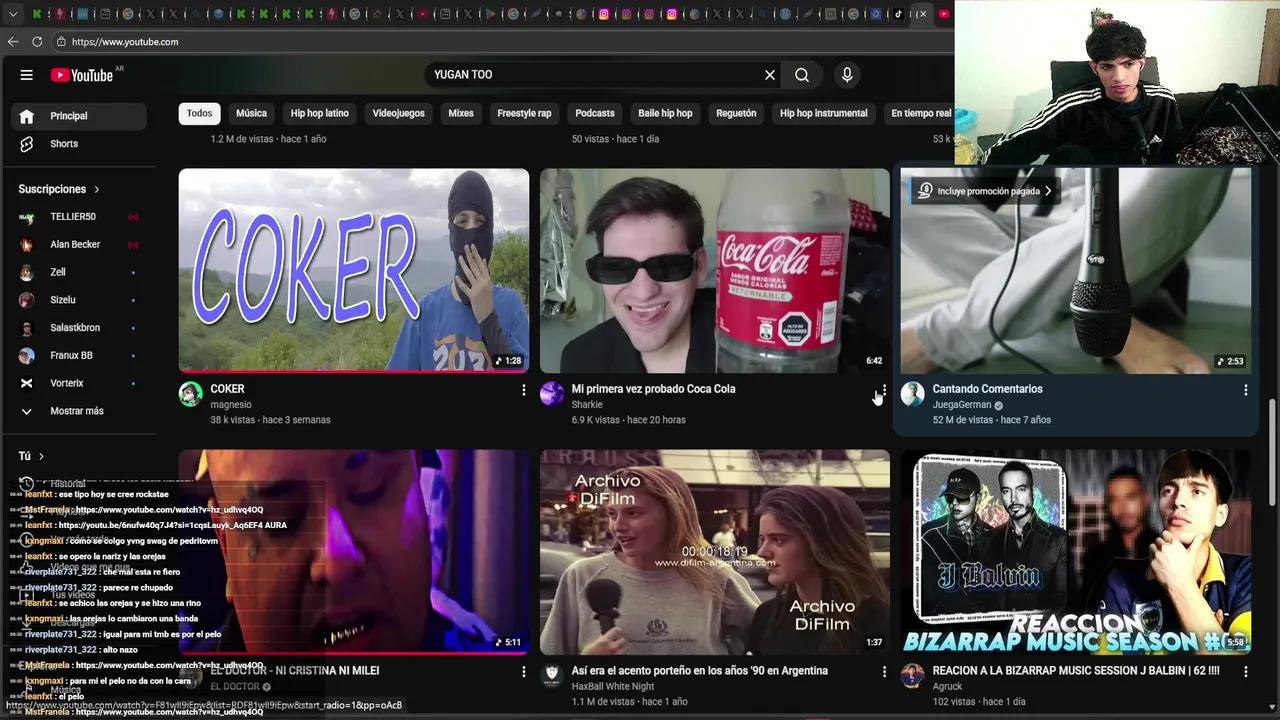The image size is (1280, 720).
Task: Activate voice search microphone
Action: (x=847, y=75)
